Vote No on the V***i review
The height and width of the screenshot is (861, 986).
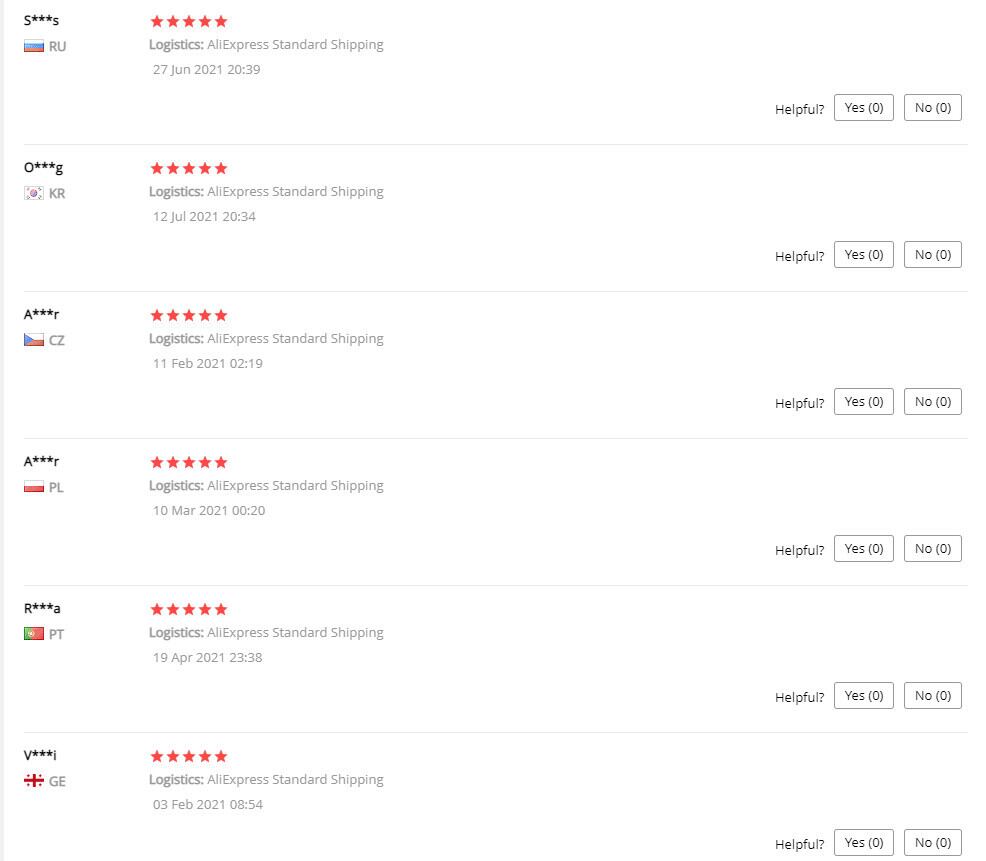(x=932, y=843)
